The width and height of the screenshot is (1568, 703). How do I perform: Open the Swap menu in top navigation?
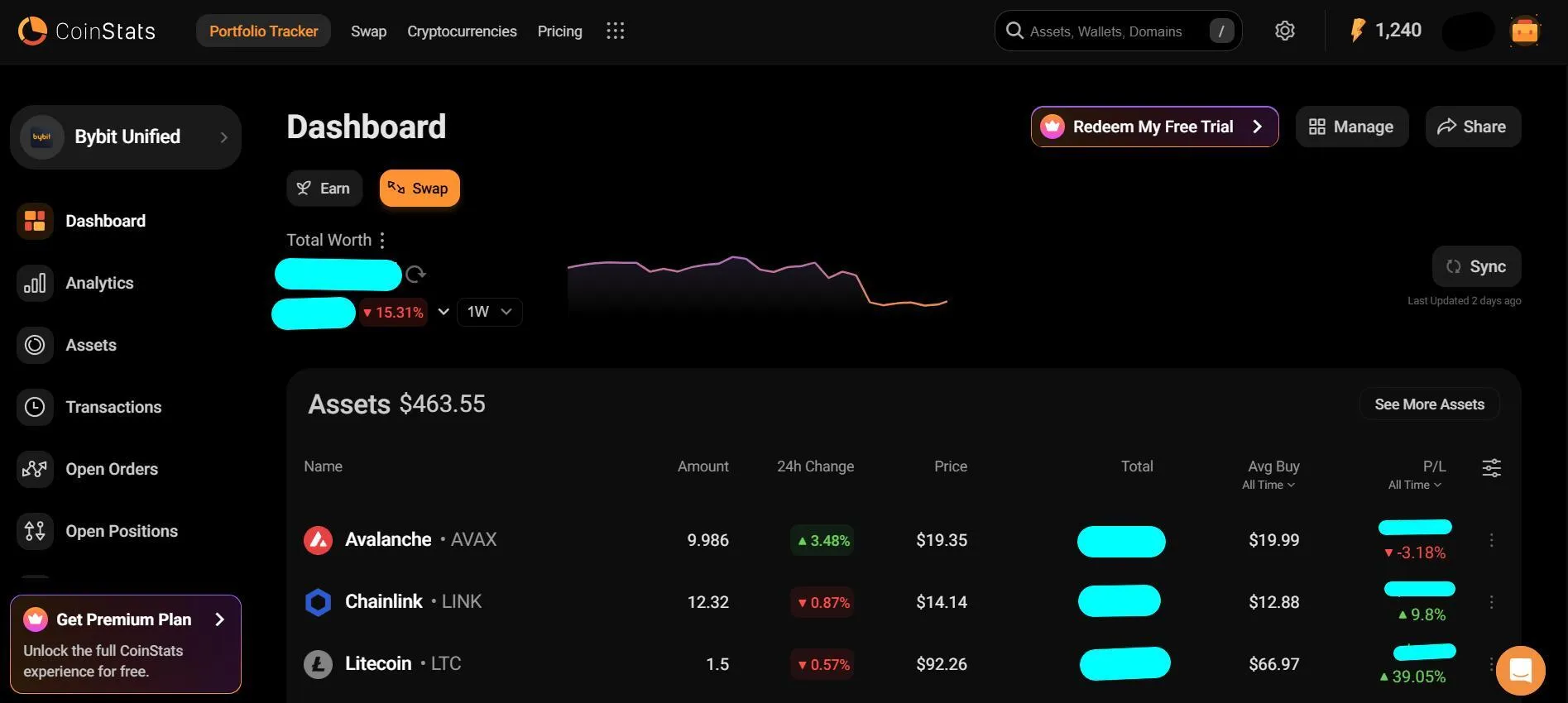click(368, 31)
